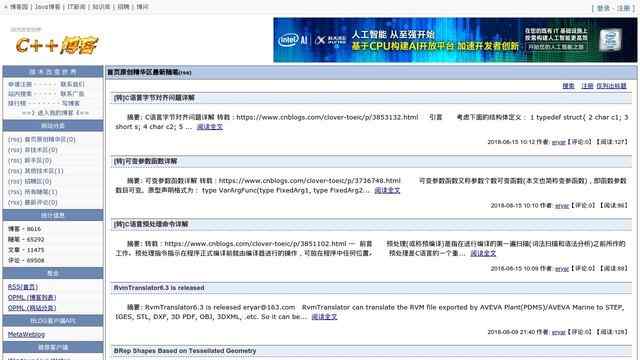Screen dimensions: 640x360
Task: Open author eryar on the 10:10 post
Action: 562,205
